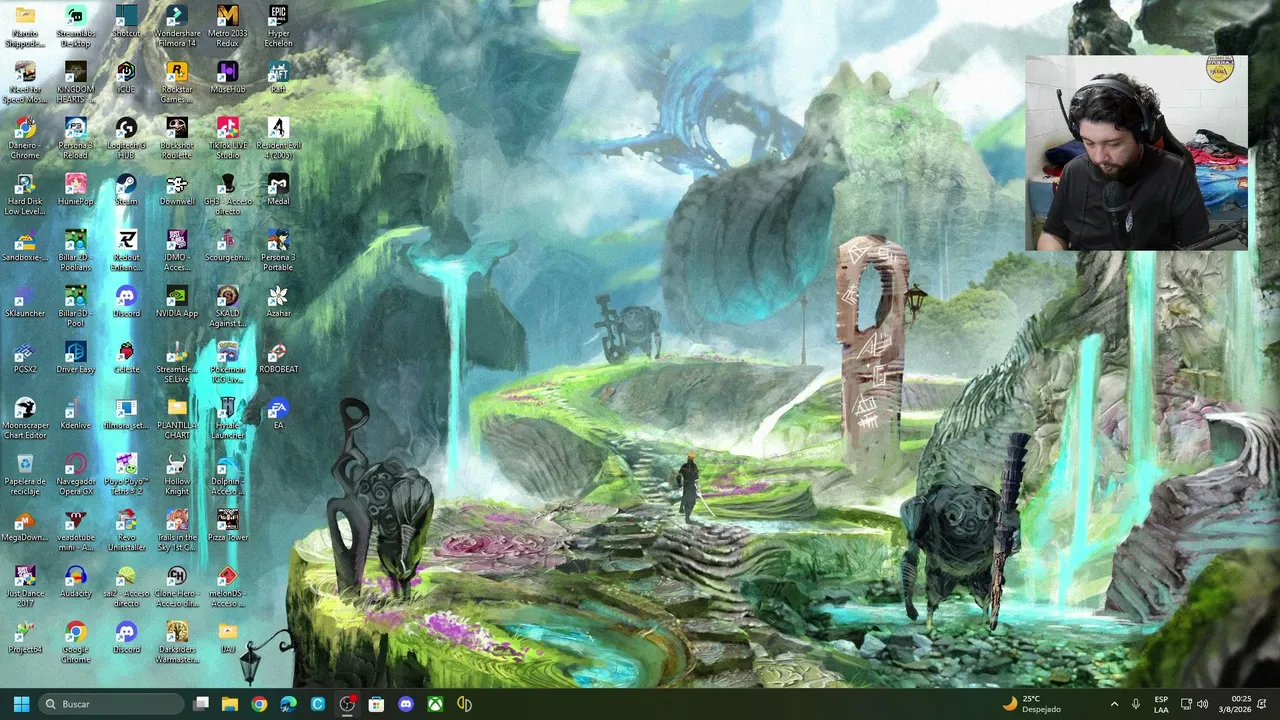Open the Streamlabs Desktop shortcut
The image size is (1280, 720).
76,26
